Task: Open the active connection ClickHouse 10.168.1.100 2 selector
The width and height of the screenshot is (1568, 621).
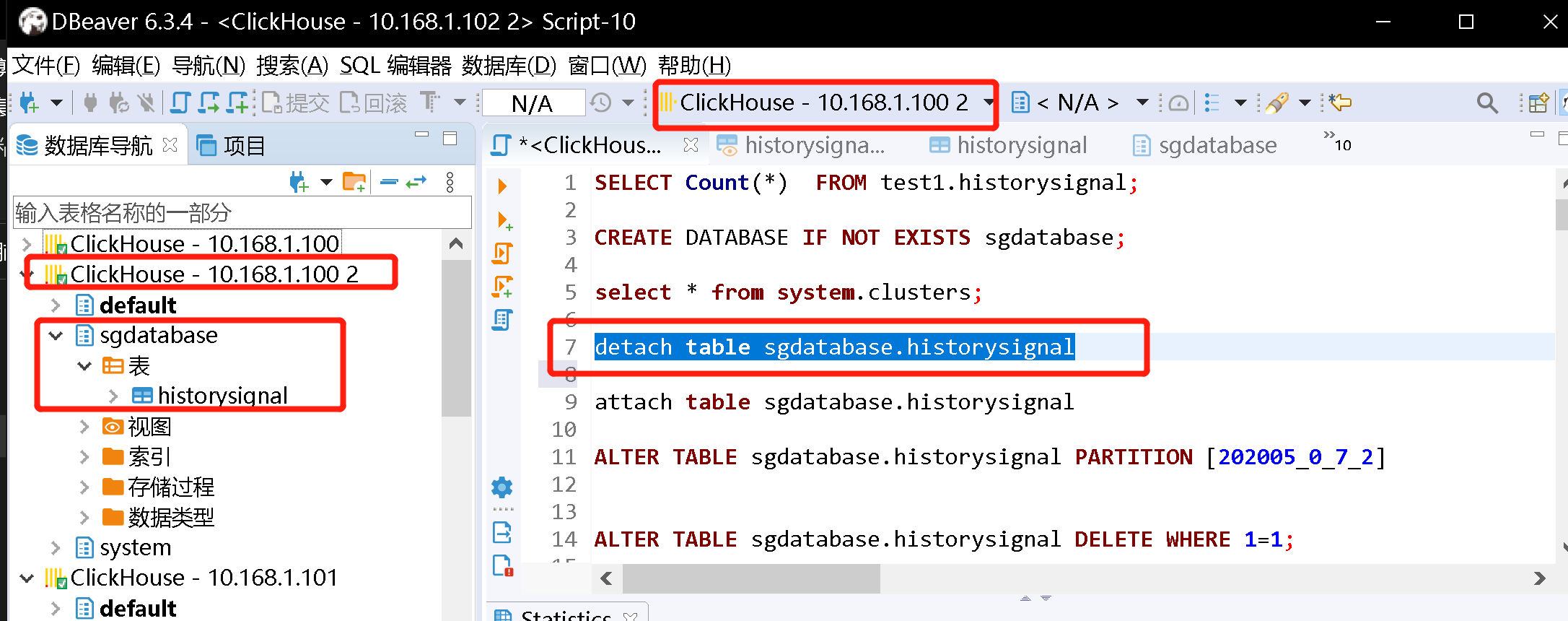Action: click(827, 103)
